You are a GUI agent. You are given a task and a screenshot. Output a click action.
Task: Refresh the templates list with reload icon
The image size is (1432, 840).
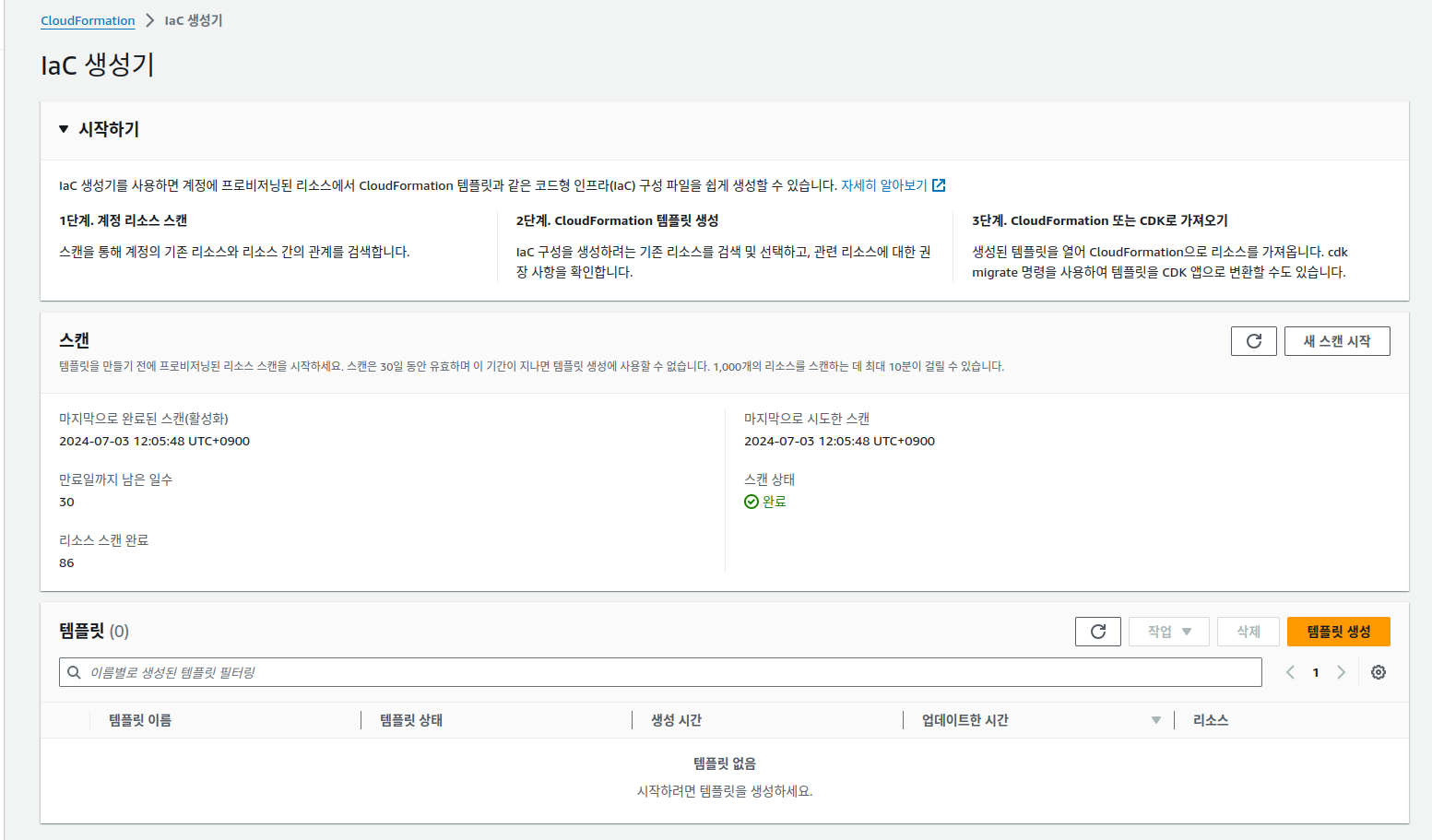tap(1097, 632)
